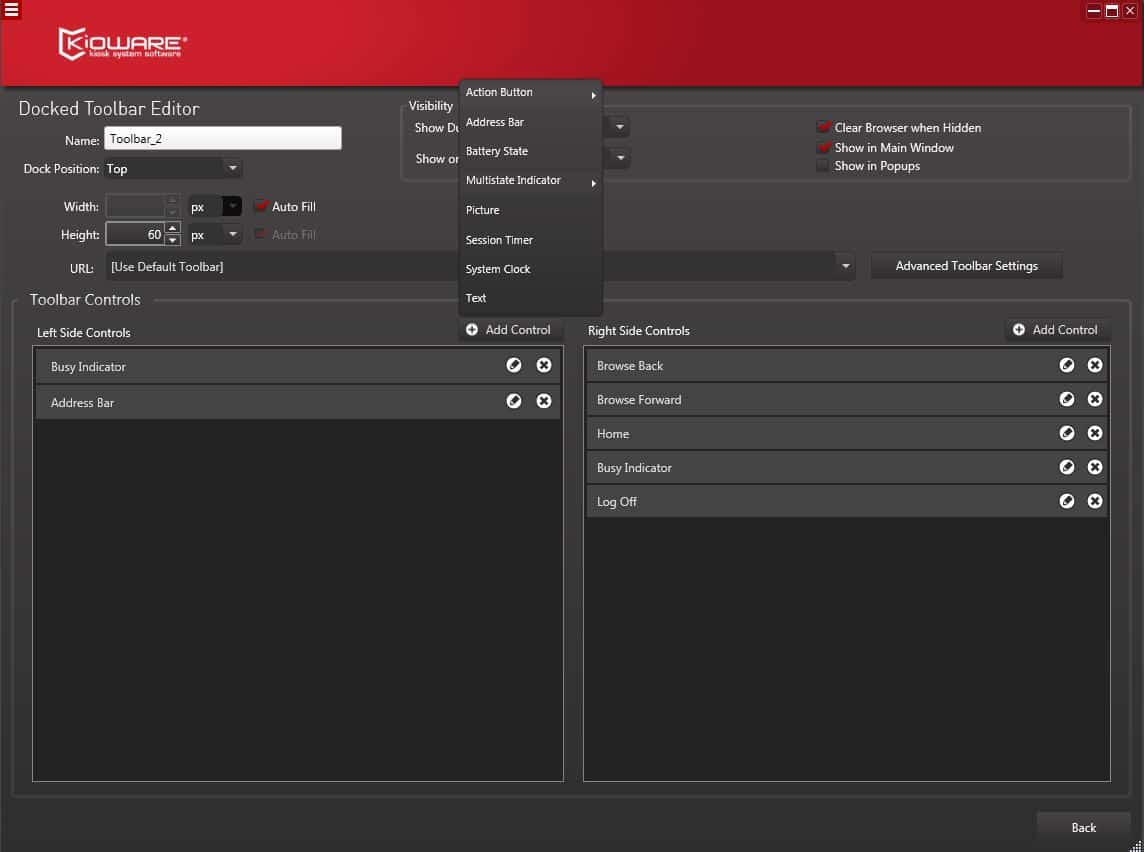Choose Session Timer from the menu
Screen dimensions: 1144x852
[x=500, y=240]
